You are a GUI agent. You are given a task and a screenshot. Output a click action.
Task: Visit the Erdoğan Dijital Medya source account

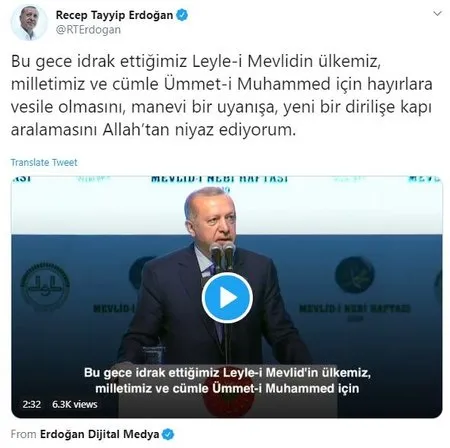click(x=99, y=434)
